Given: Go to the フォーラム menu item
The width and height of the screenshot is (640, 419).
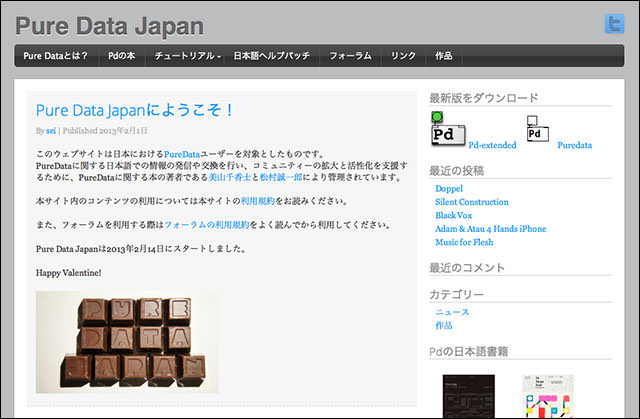Looking at the screenshot, I should click(350, 56).
